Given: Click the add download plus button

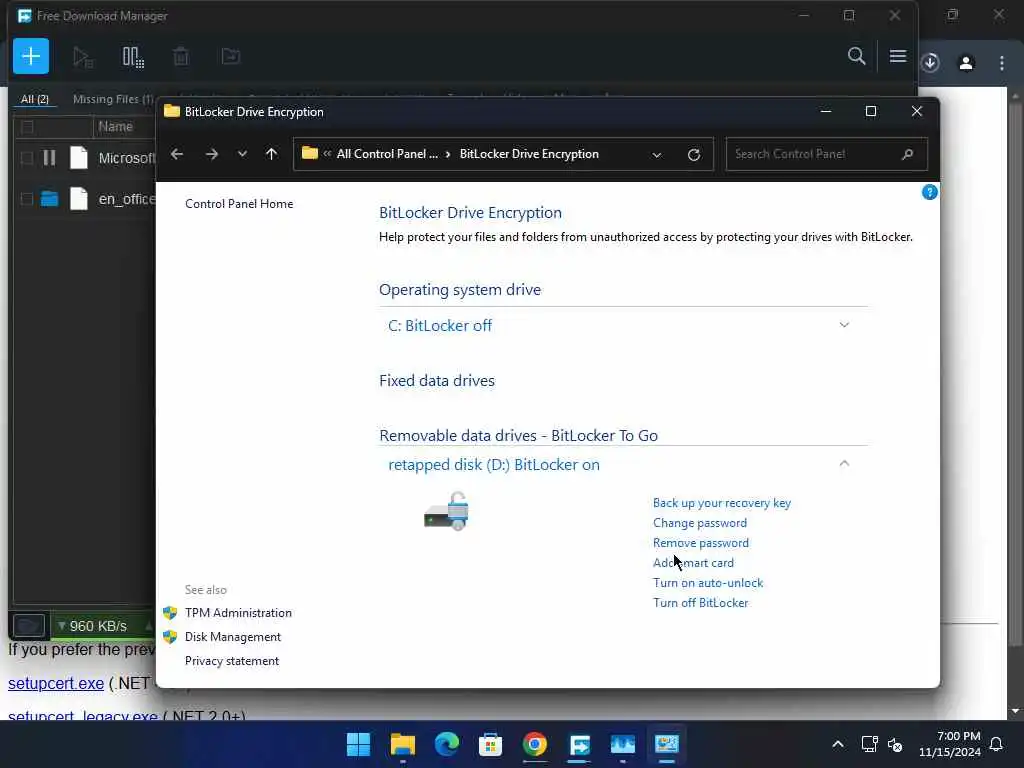Looking at the screenshot, I should point(31,56).
